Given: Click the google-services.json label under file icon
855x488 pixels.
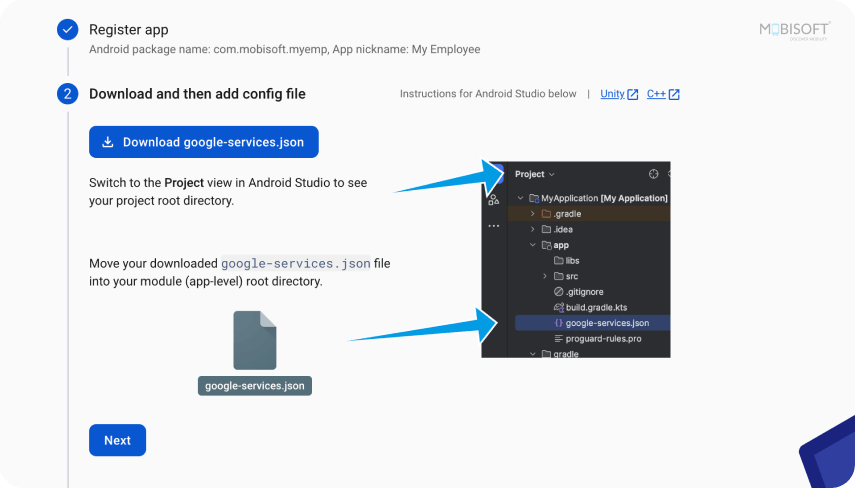Looking at the screenshot, I should point(255,385).
